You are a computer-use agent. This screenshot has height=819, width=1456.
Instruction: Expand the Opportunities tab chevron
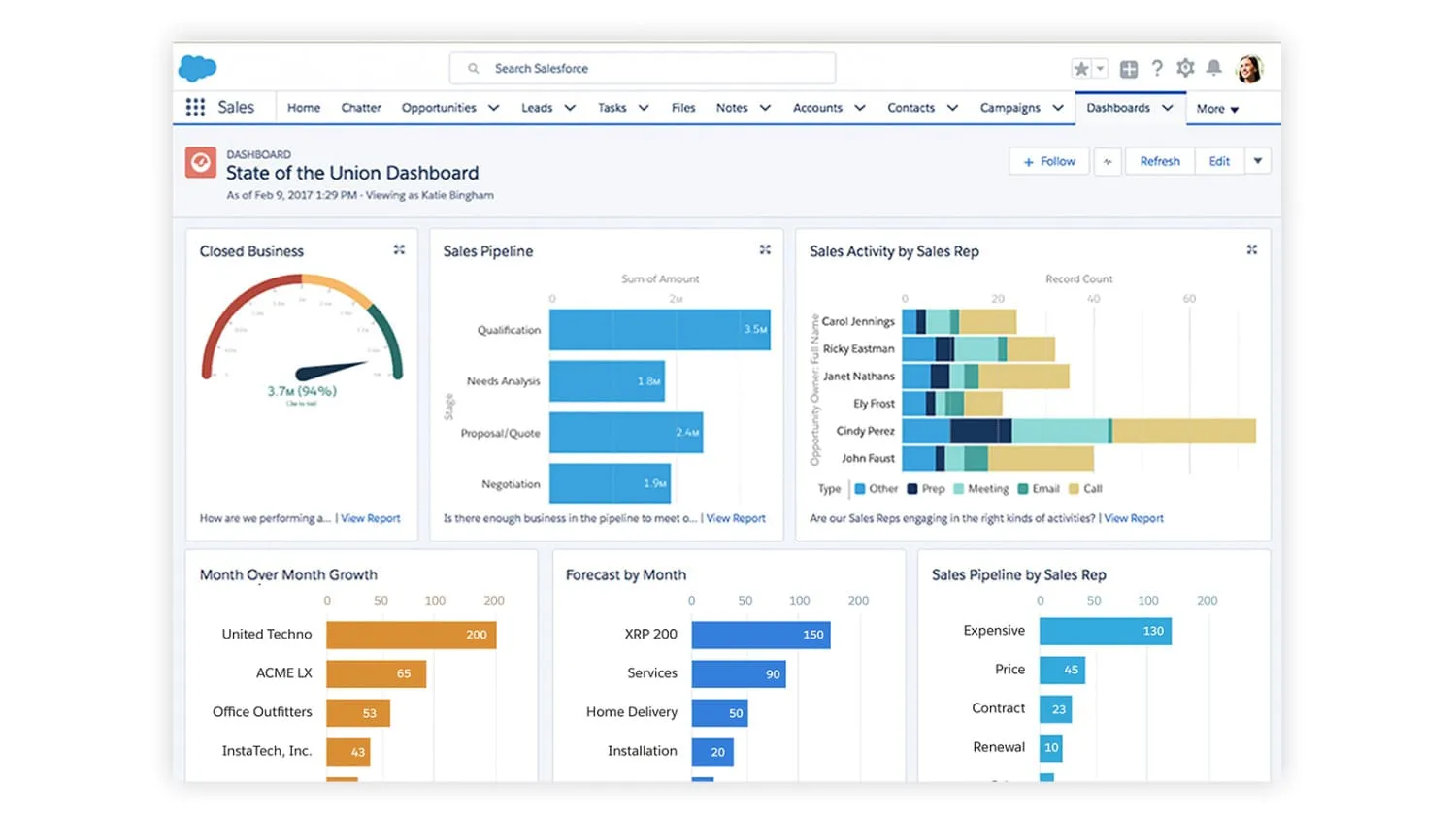click(x=494, y=108)
